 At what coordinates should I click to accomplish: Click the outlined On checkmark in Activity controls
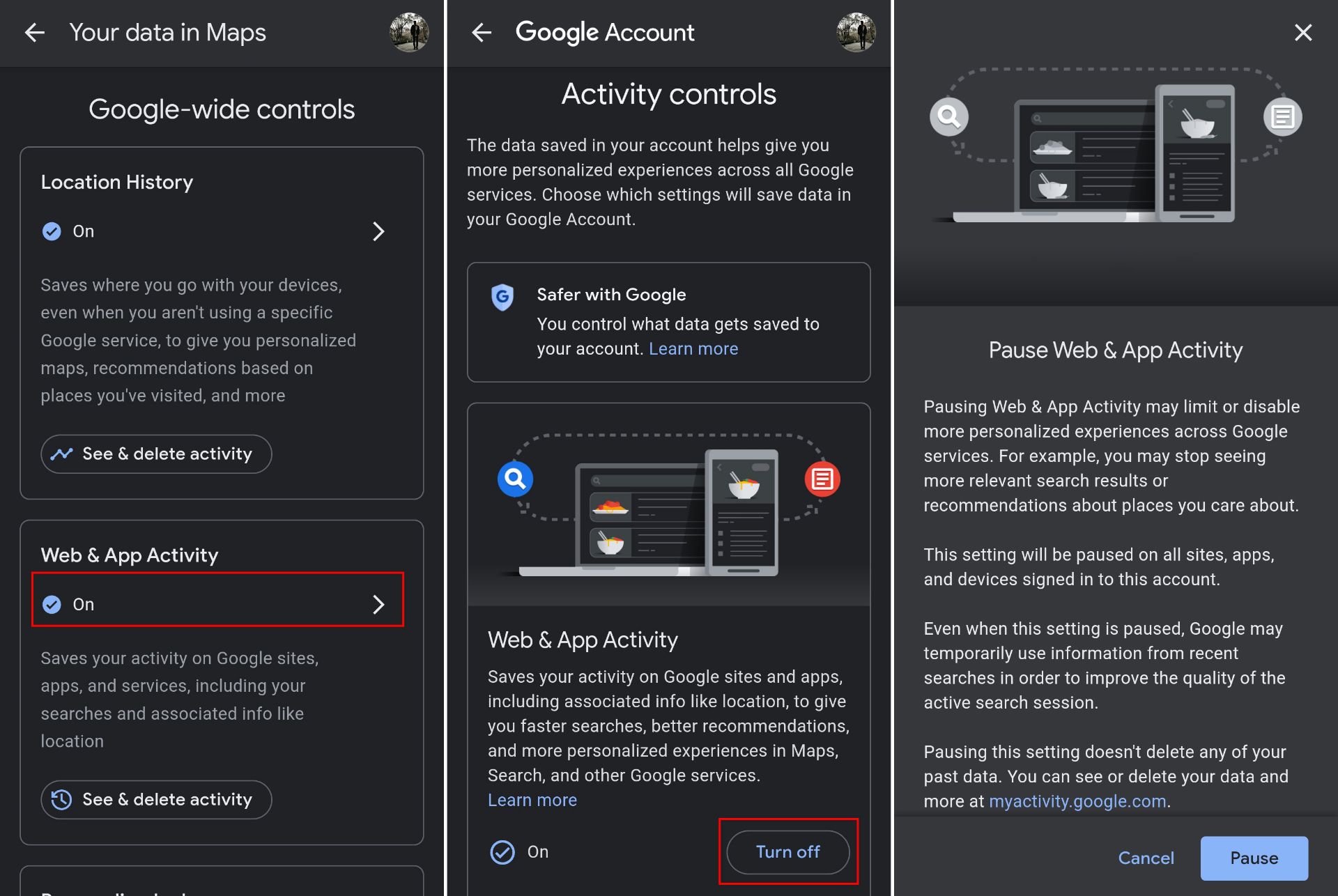click(x=502, y=852)
